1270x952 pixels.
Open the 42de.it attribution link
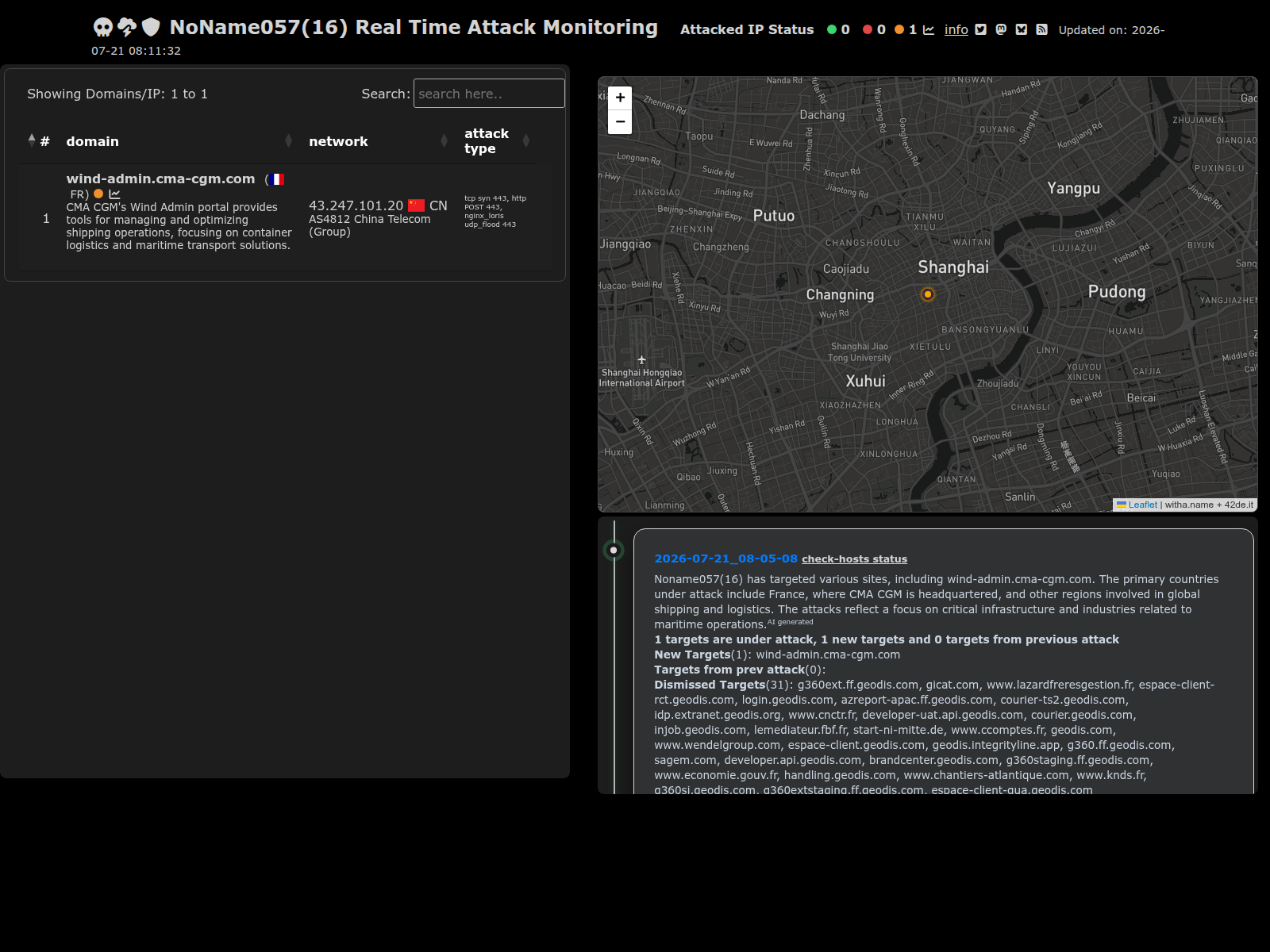[x=1238, y=505]
